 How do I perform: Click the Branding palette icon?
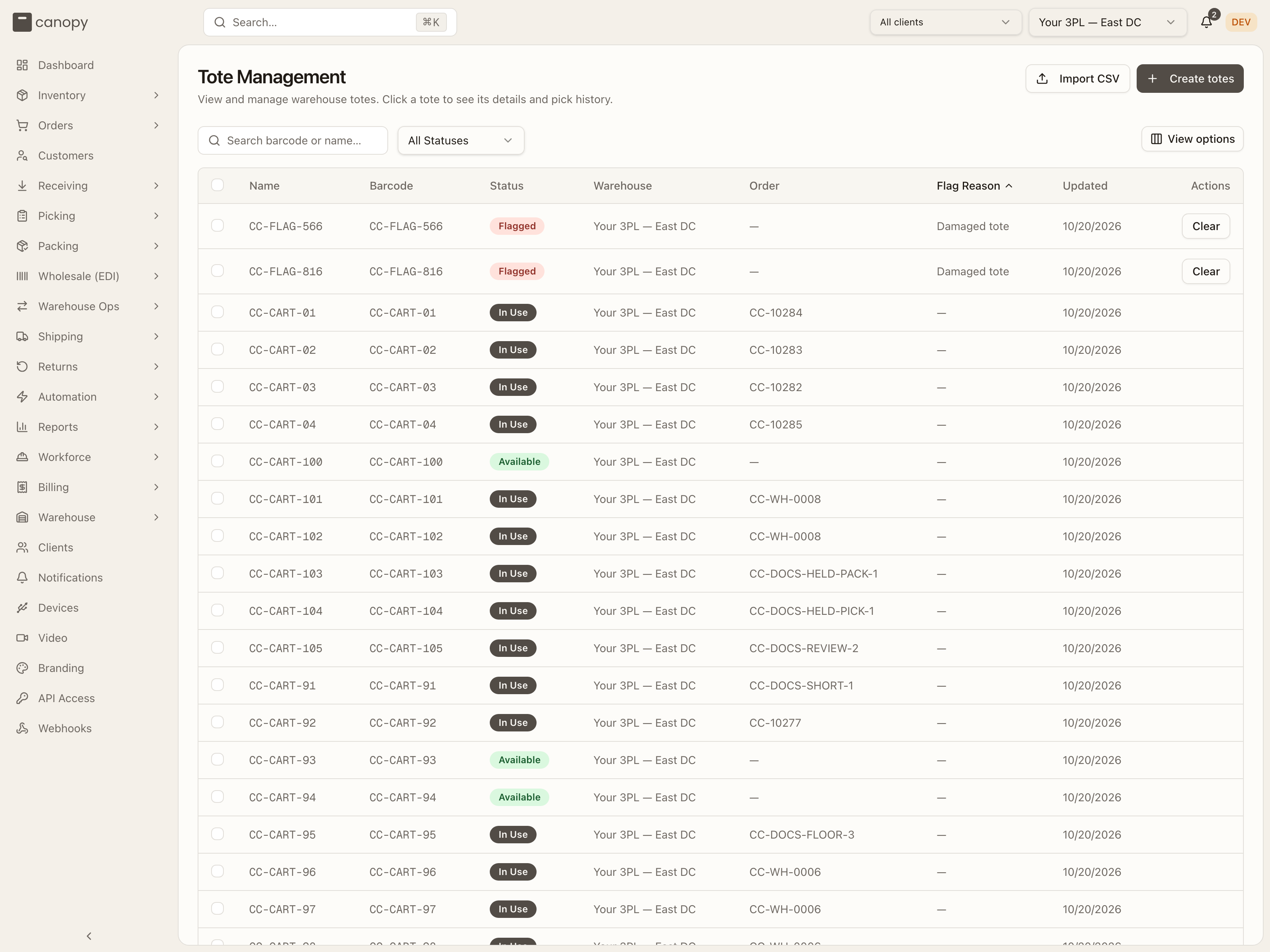point(22,668)
